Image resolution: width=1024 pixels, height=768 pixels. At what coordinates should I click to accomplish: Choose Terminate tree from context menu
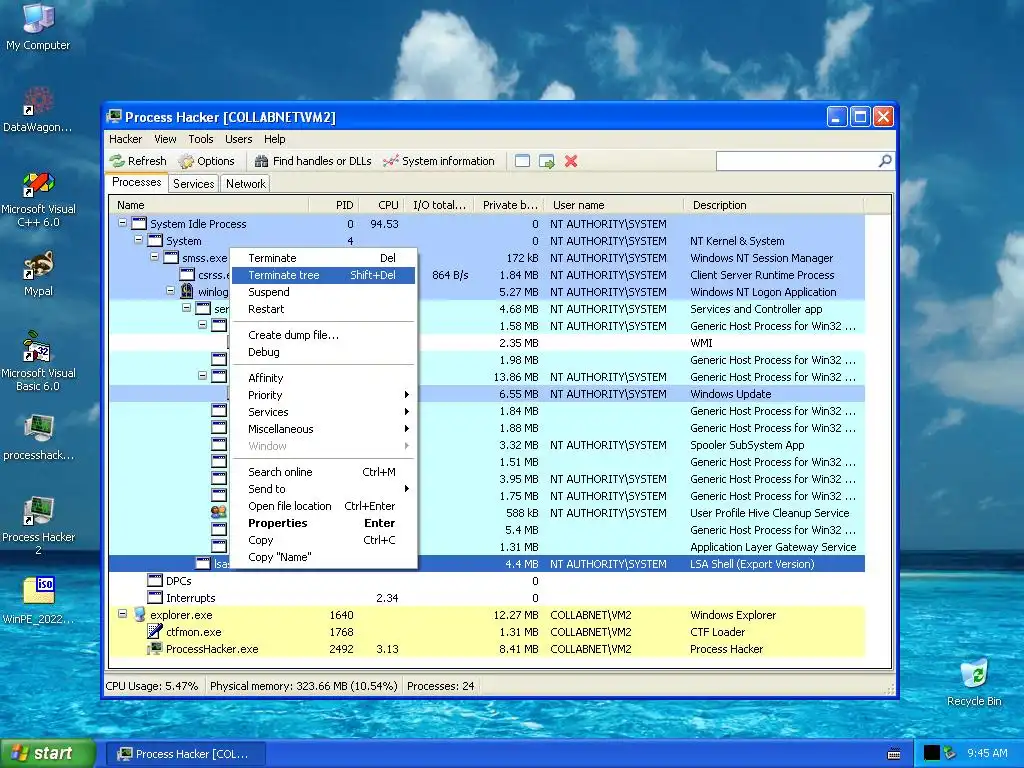(323, 275)
